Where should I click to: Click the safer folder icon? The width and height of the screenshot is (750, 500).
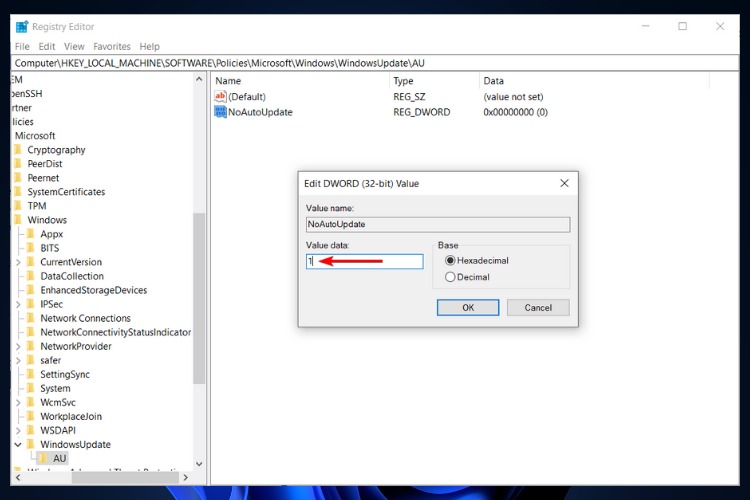click(x=31, y=360)
